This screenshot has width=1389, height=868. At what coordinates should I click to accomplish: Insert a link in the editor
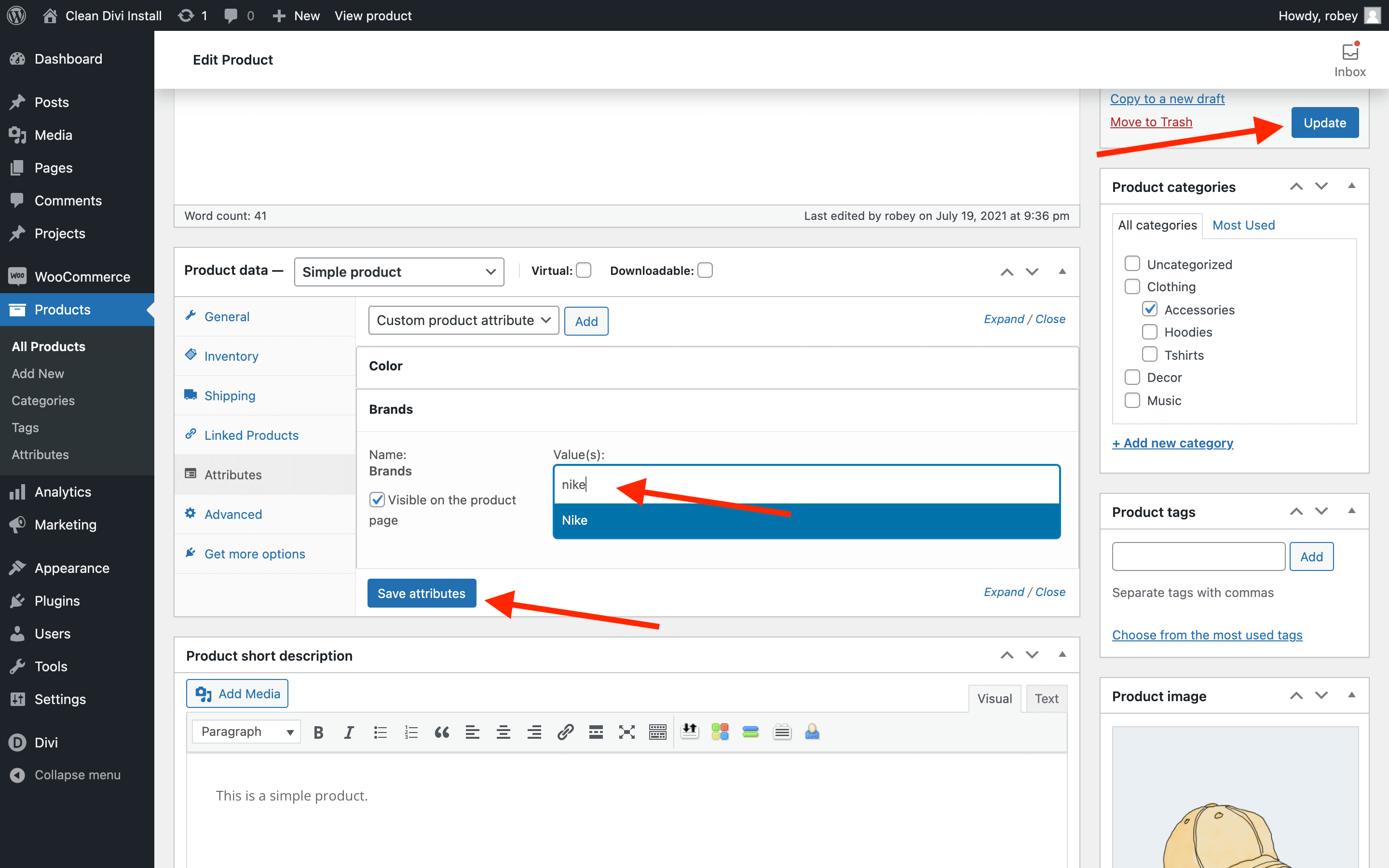(x=565, y=732)
